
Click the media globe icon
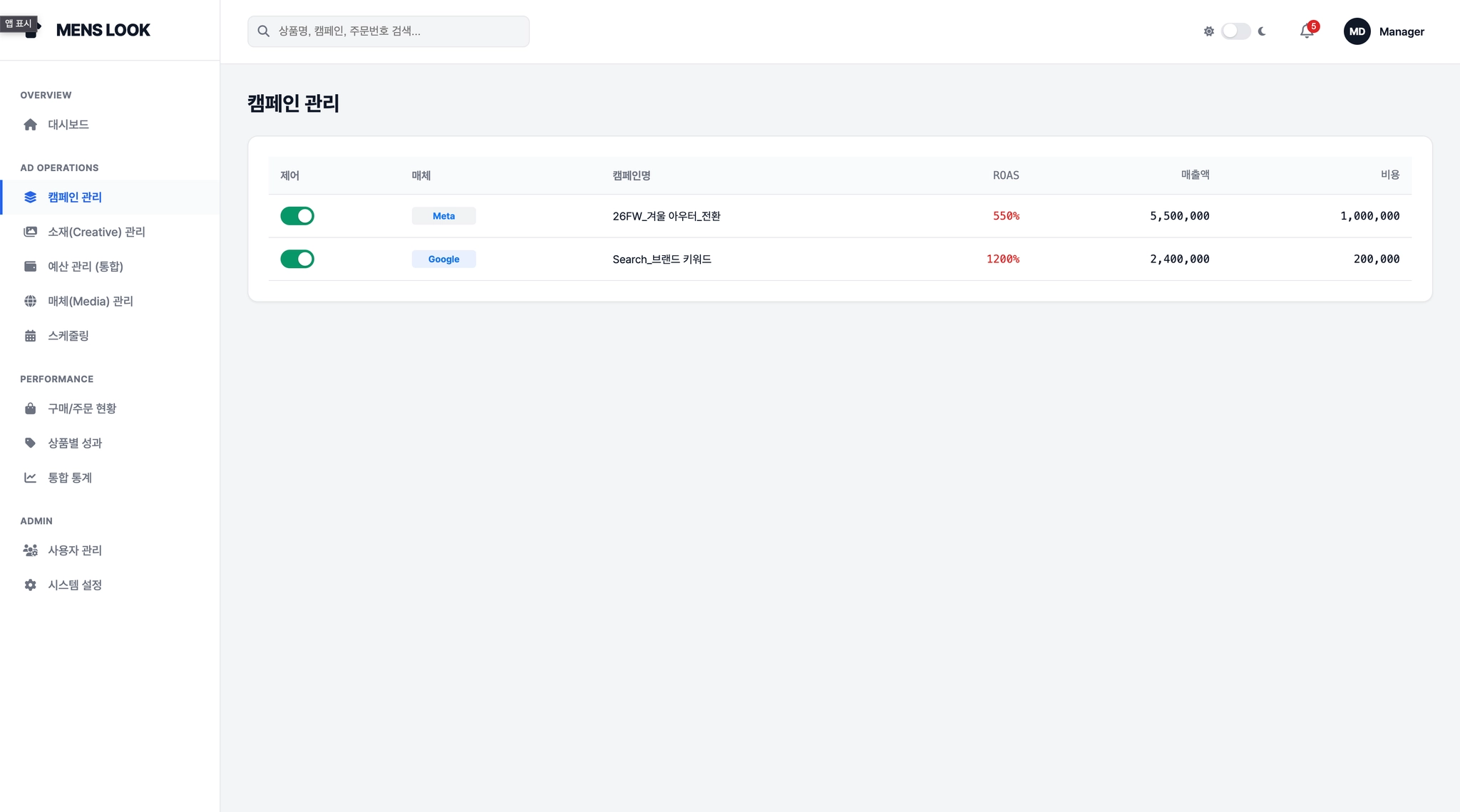tap(30, 301)
